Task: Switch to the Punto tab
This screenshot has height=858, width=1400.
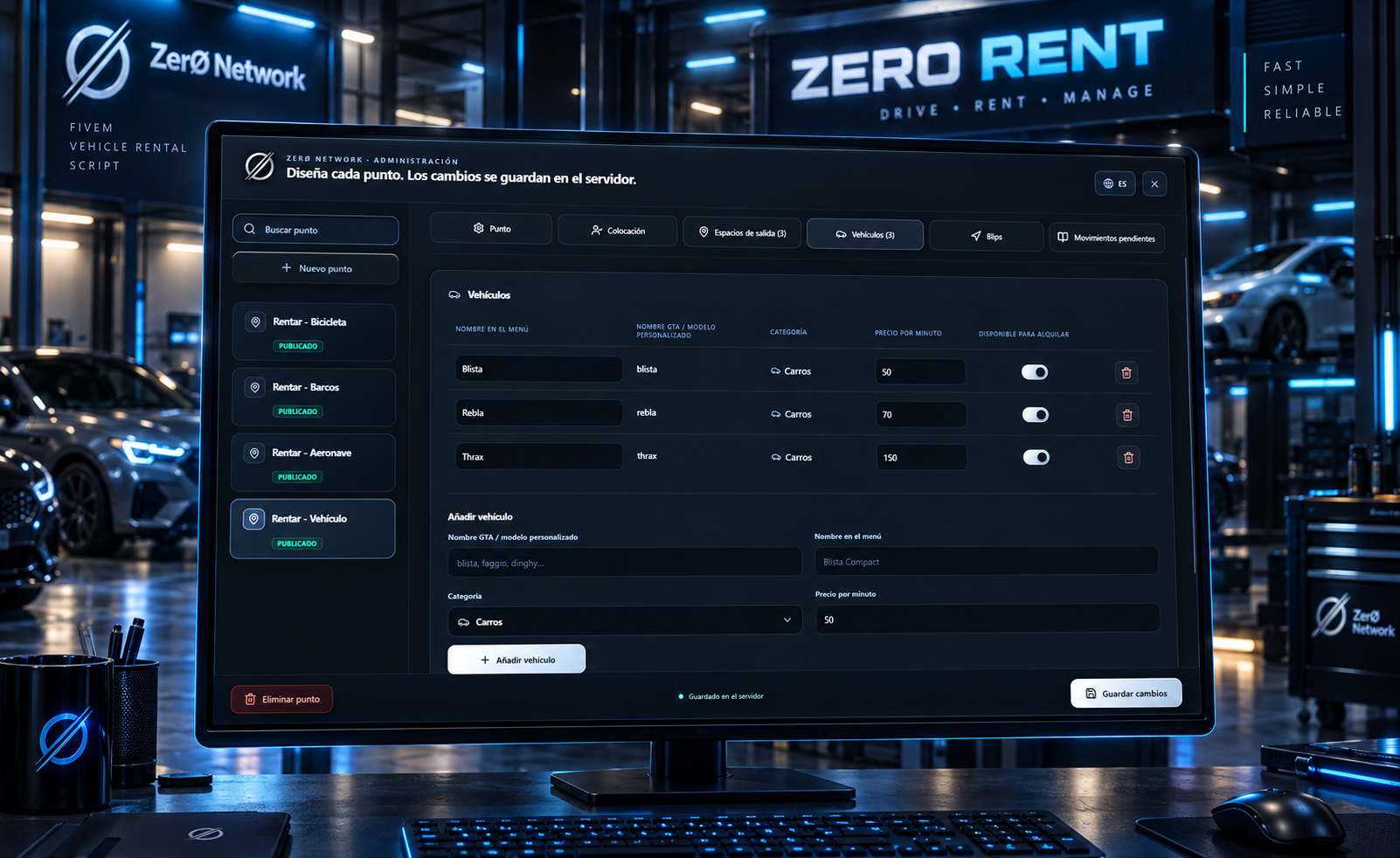Action: [491, 229]
